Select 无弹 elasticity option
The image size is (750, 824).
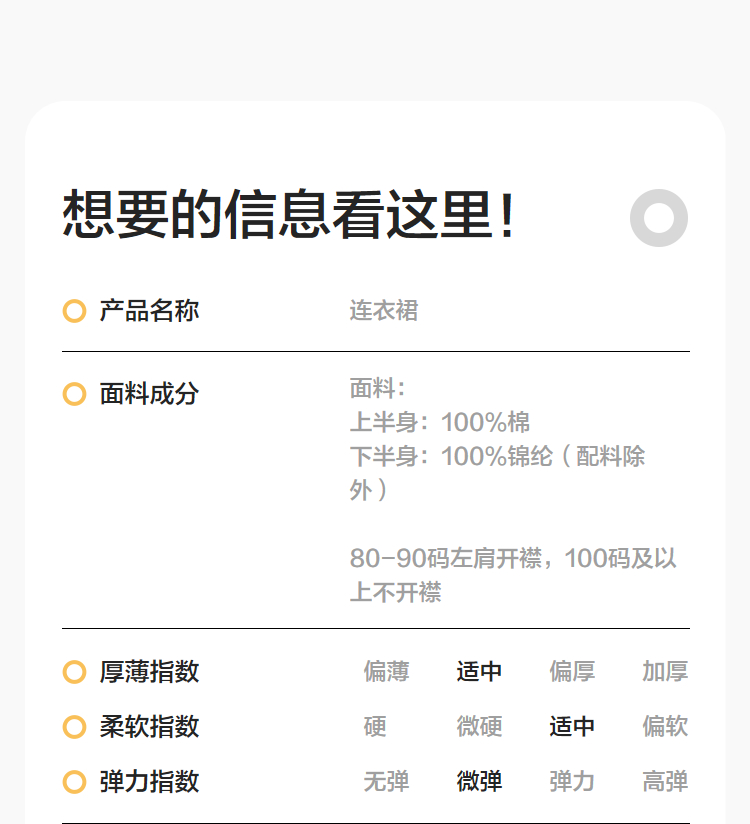(386, 782)
